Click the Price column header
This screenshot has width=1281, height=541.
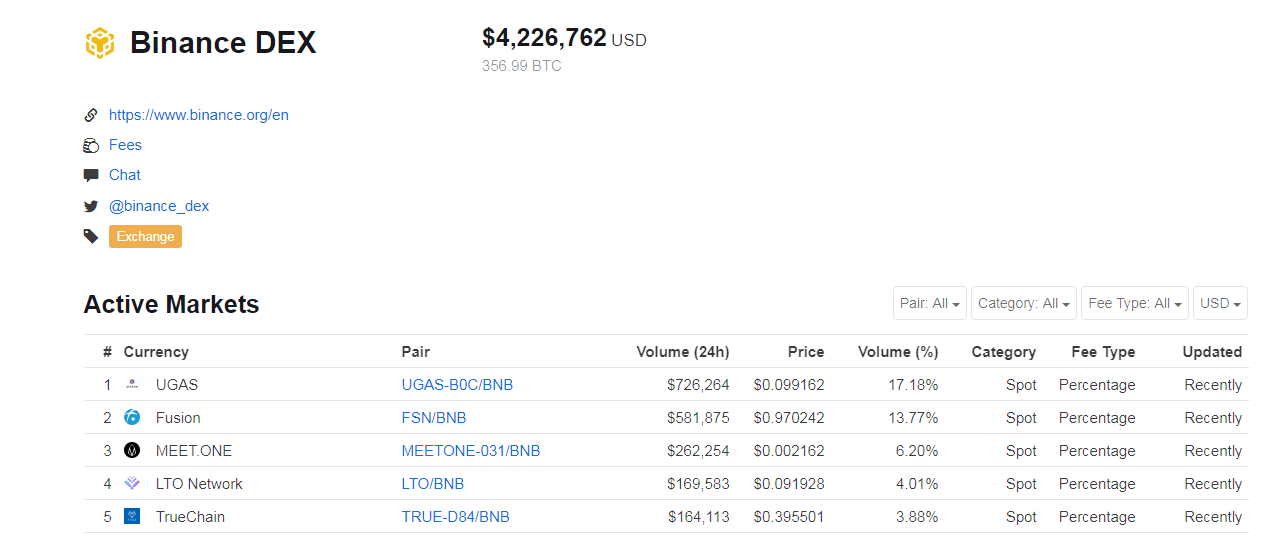coord(806,352)
